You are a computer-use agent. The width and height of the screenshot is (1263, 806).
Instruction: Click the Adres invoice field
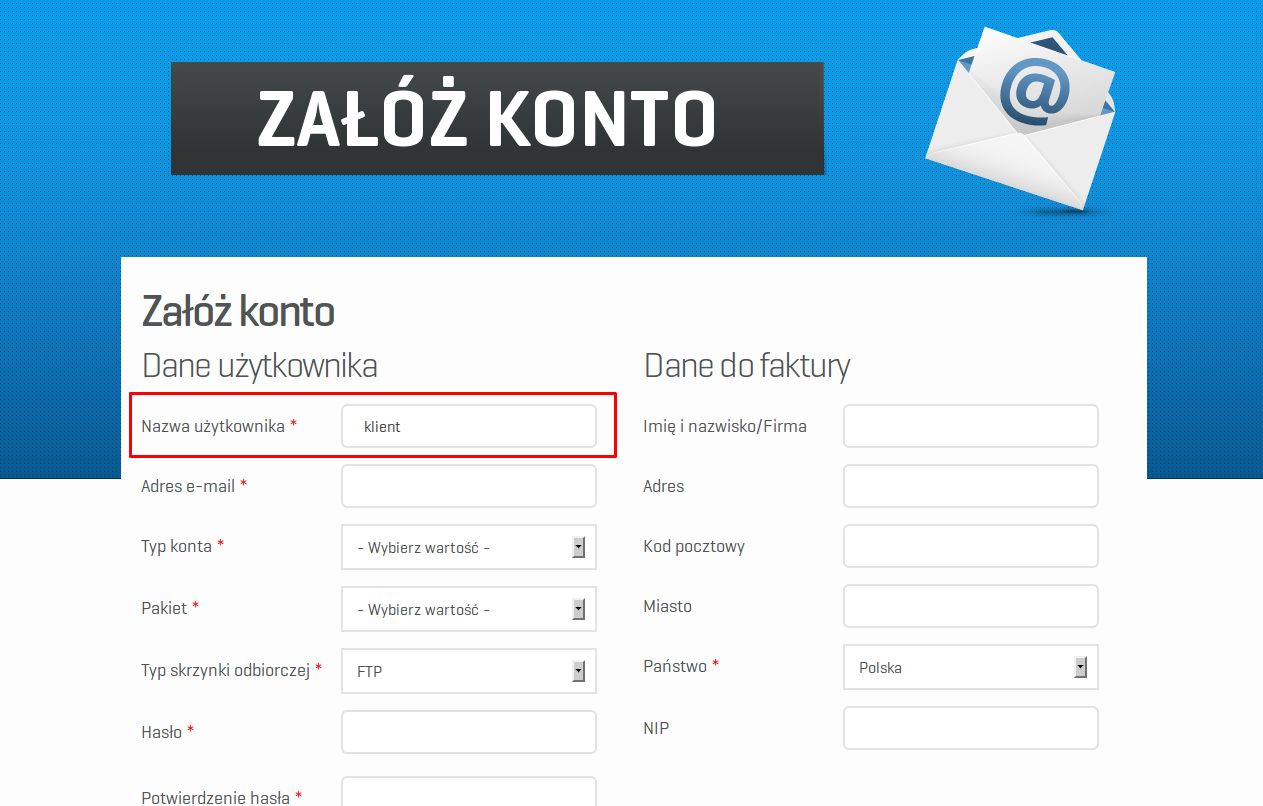pos(971,486)
